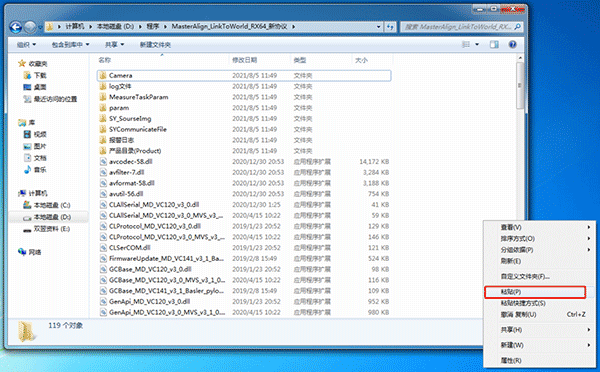Click the 新建文件夹 button

click(x=155, y=45)
